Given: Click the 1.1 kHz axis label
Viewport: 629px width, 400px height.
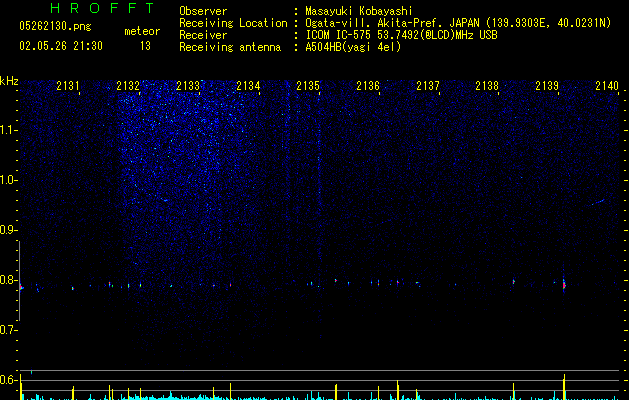Looking at the screenshot, I should (x=8, y=130).
